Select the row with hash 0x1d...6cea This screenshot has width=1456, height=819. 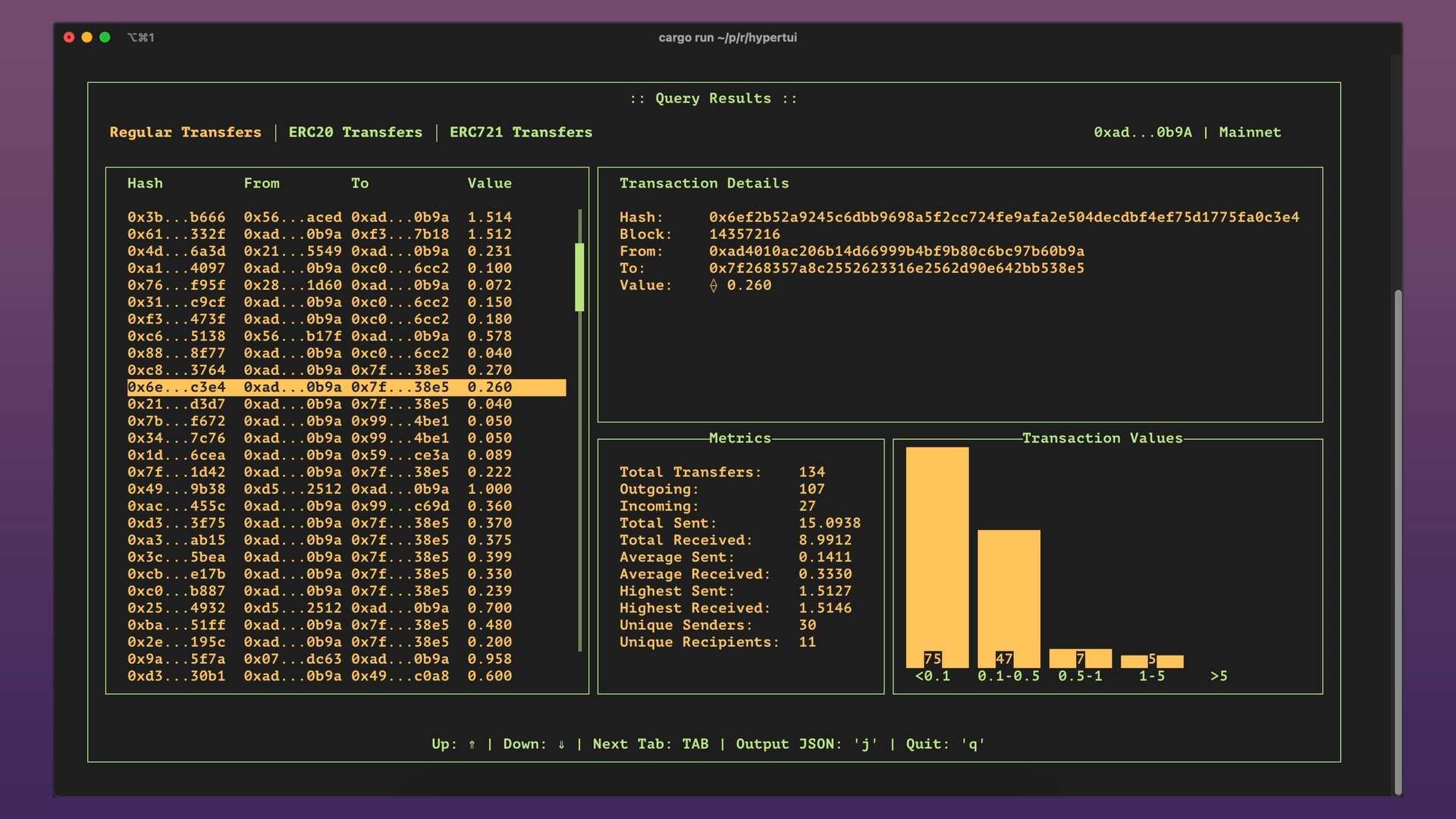(347, 455)
